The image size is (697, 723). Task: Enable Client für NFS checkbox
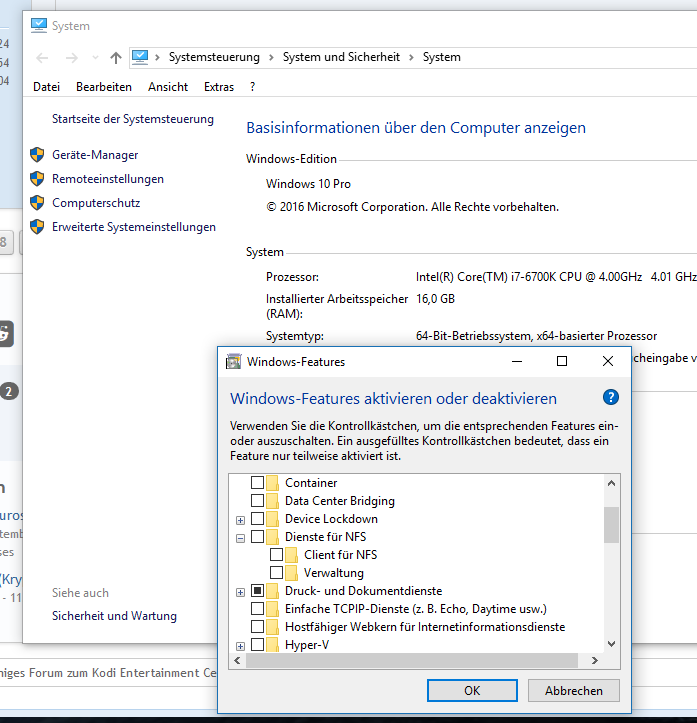point(276,554)
